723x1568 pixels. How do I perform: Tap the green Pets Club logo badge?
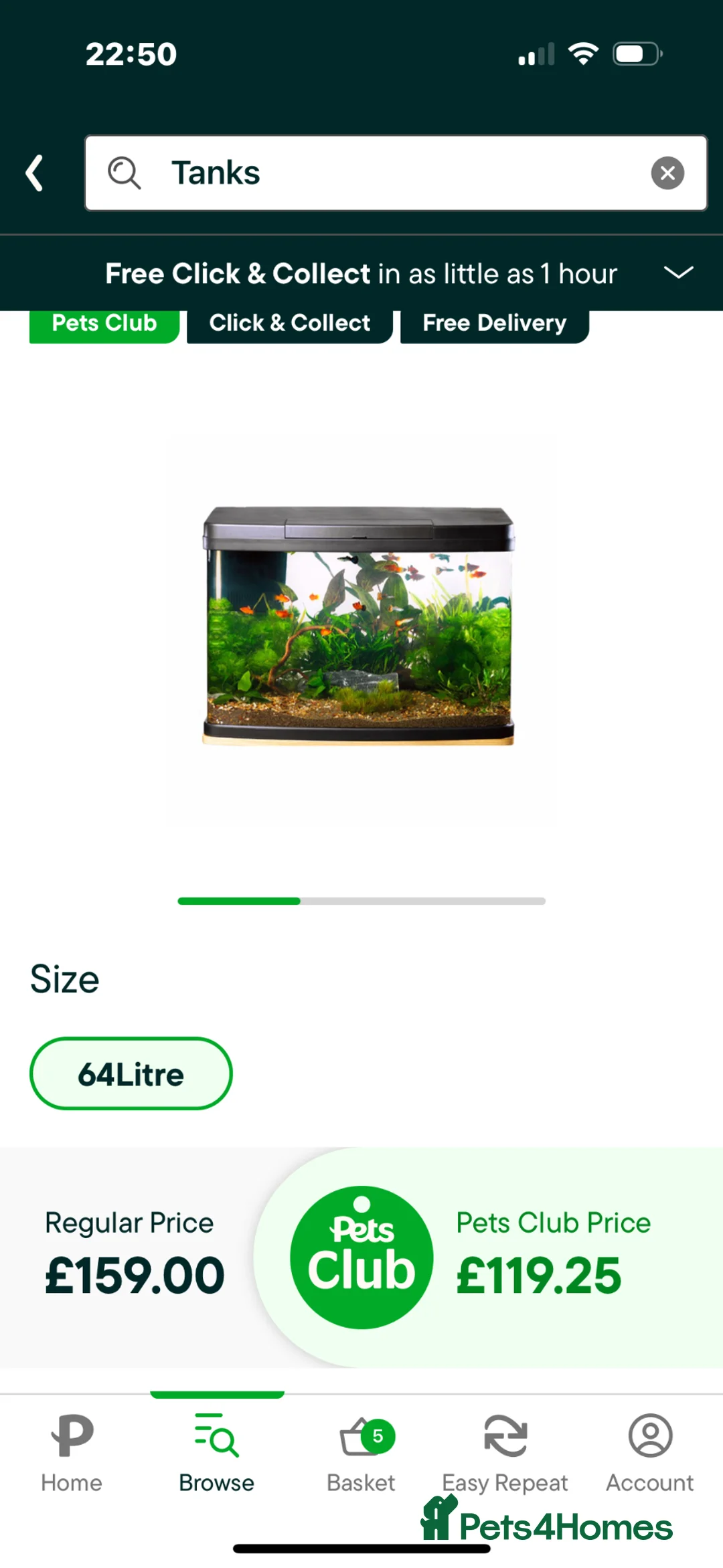(361, 1257)
